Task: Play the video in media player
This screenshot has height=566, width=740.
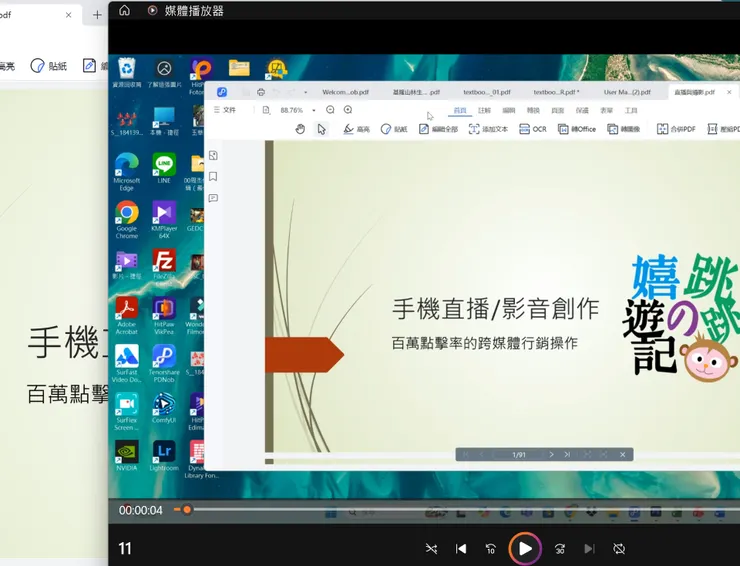Action: (525, 549)
